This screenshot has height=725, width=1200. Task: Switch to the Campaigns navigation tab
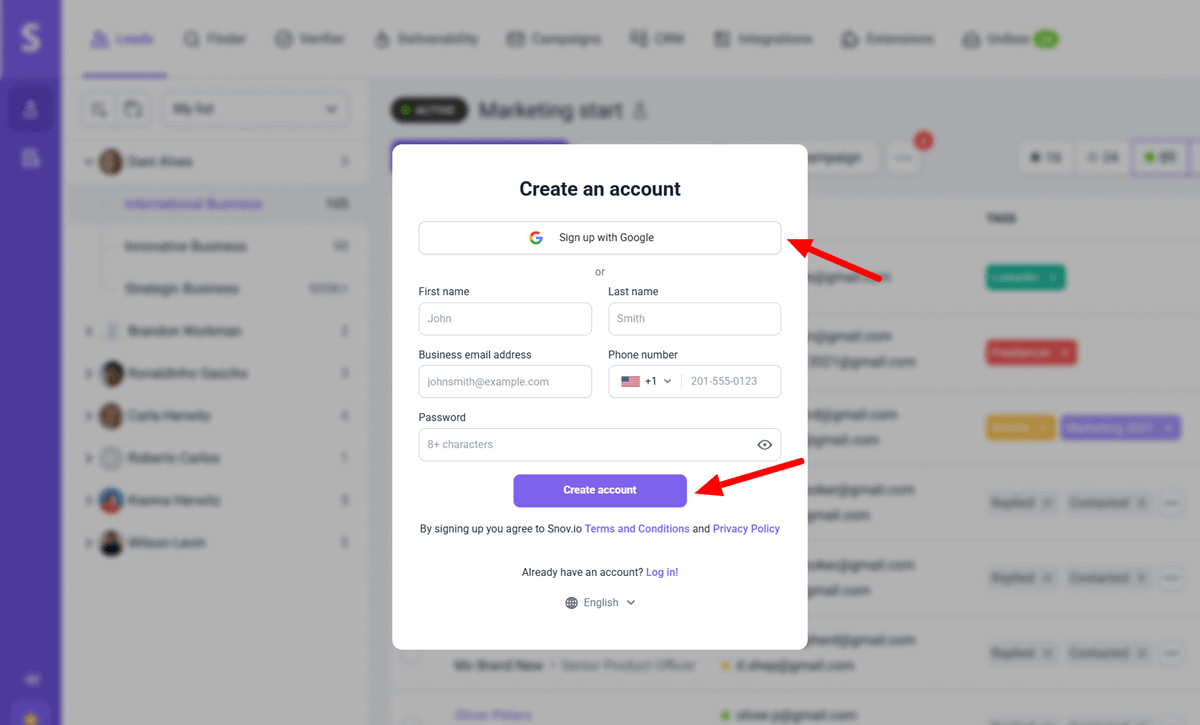click(x=555, y=39)
